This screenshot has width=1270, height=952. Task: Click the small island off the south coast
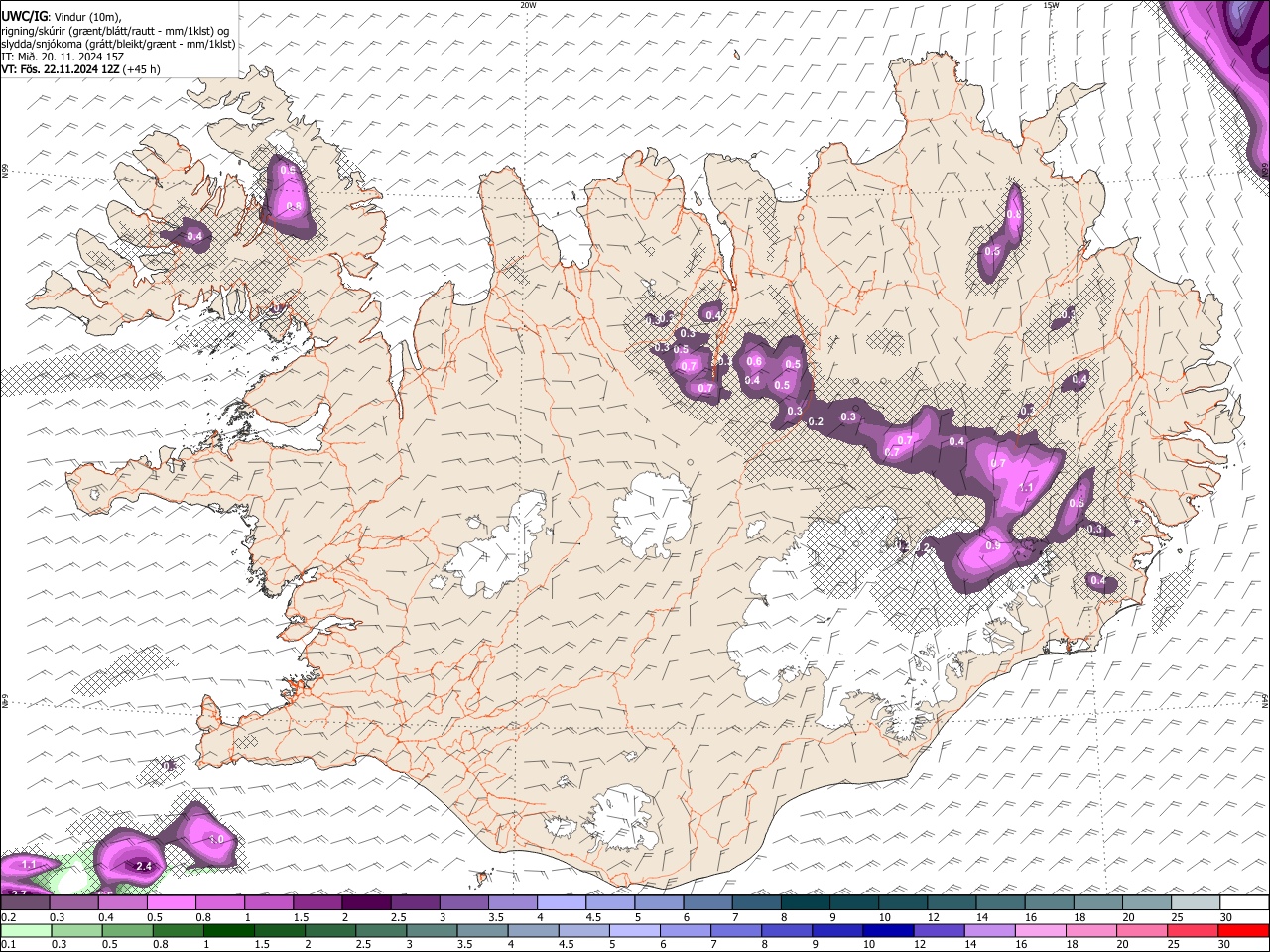(483, 877)
